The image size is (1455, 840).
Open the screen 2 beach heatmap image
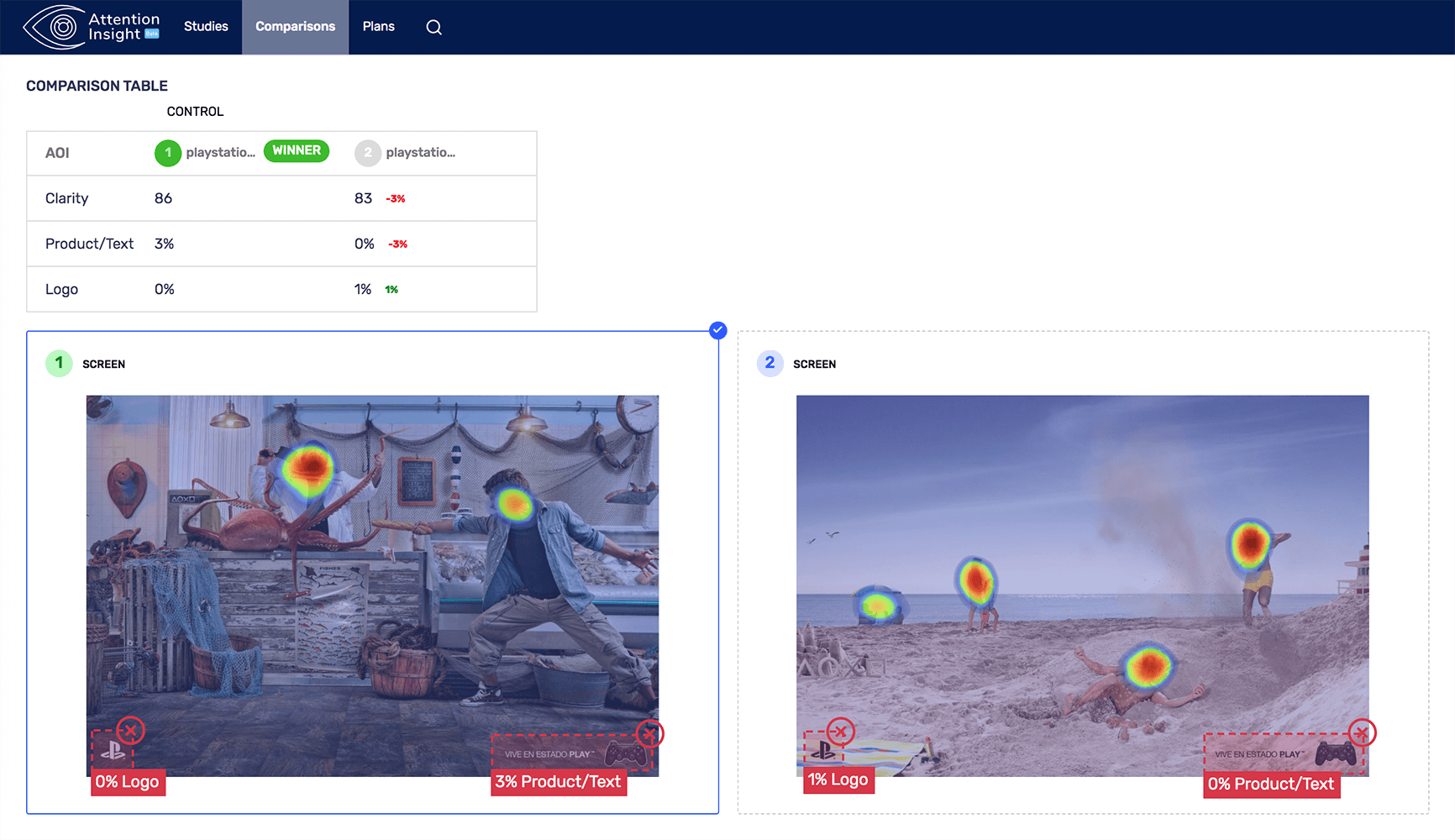coord(1083,585)
